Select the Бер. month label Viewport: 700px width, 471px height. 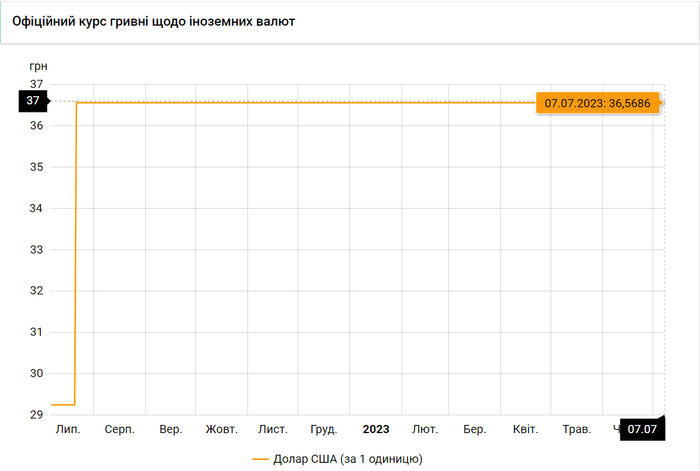click(x=475, y=429)
